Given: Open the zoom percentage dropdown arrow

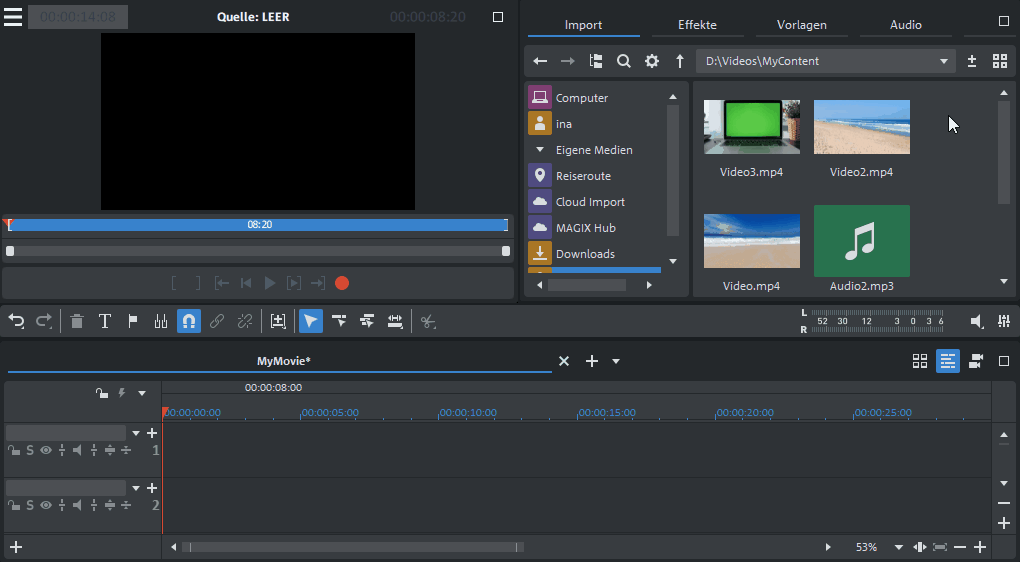Looking at the screenshot, I should pyautogui.click(x=898, y=547).
